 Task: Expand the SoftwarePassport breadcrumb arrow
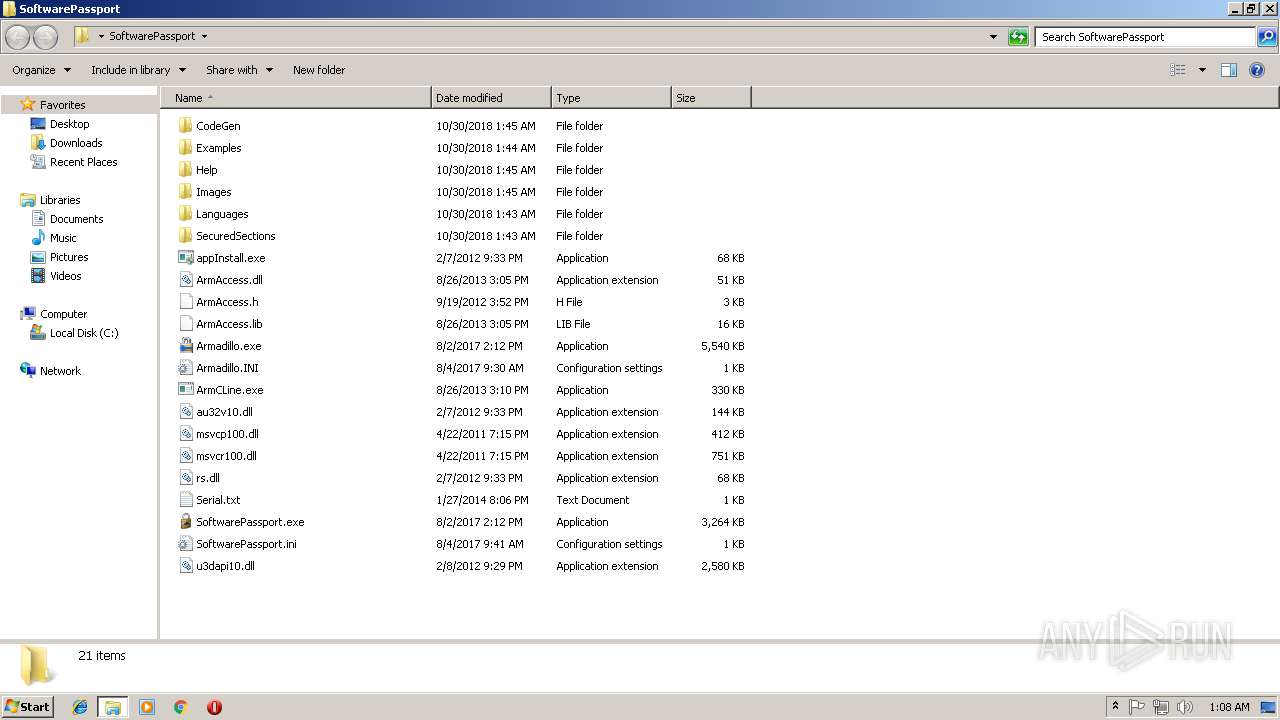tap(204, 37)
